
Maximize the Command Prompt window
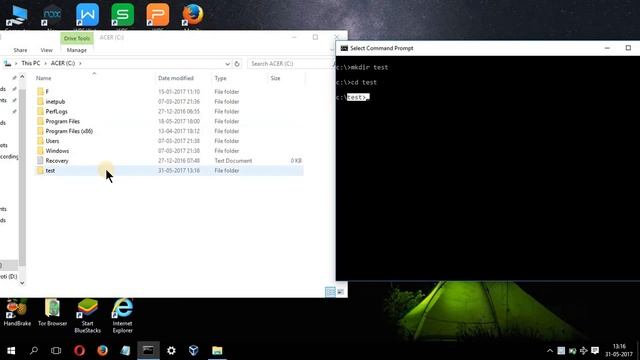(628, 48)
